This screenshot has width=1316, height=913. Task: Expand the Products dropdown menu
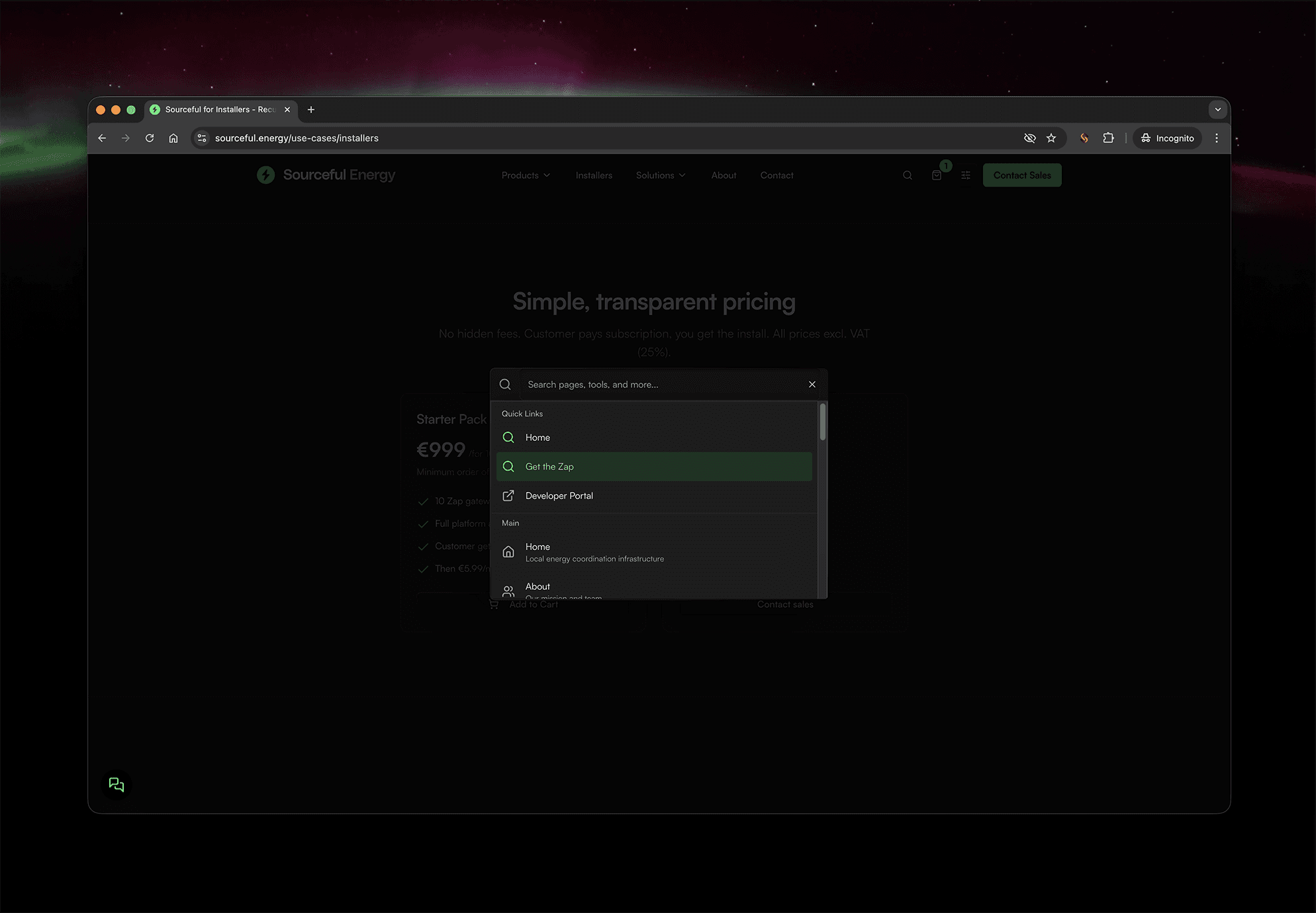pyautogui.click(x=526, y=175)
